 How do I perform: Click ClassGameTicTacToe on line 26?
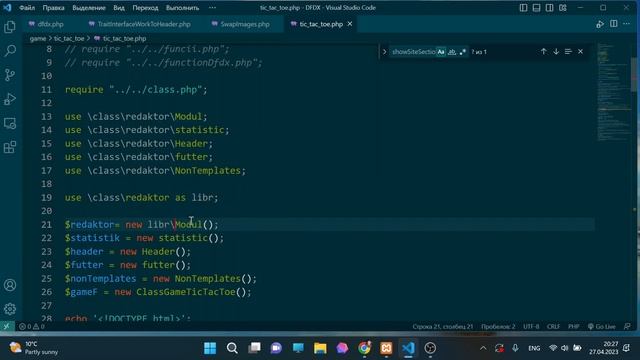click(186, 292)
